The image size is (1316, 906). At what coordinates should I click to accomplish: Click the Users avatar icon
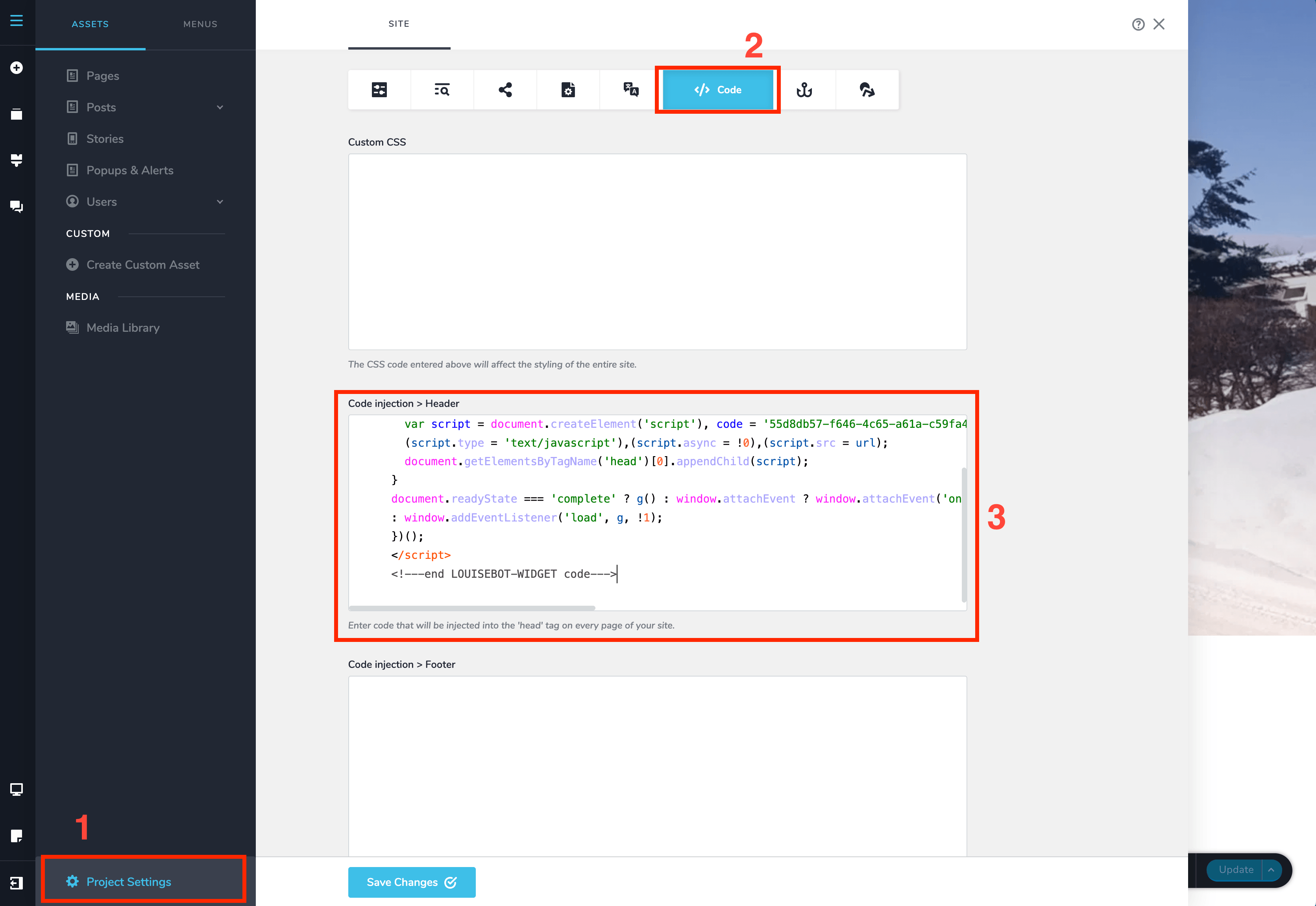point(72,202)
